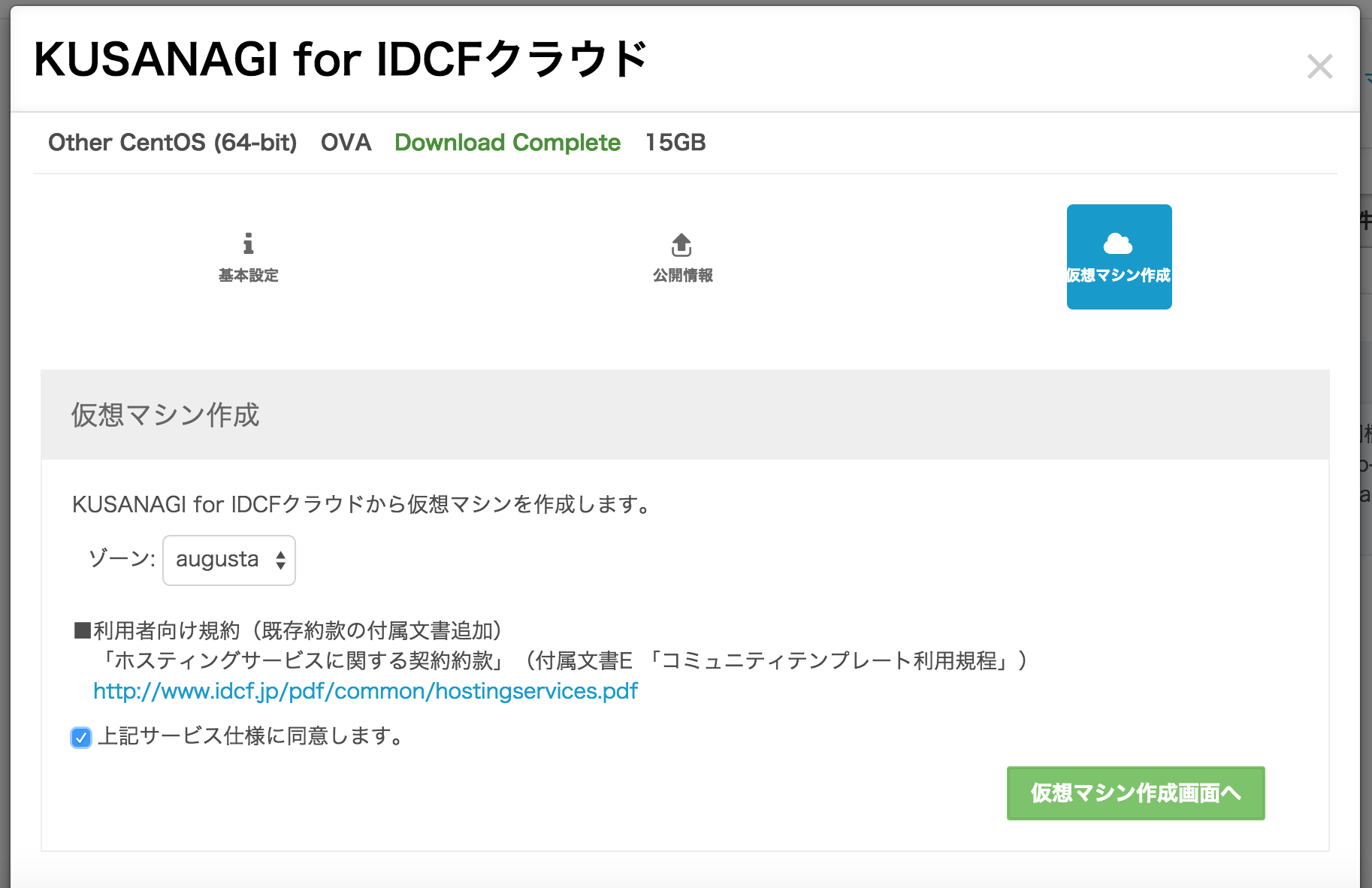Click the 上記サービス仕様に同意します label text

tap(252, 736)
